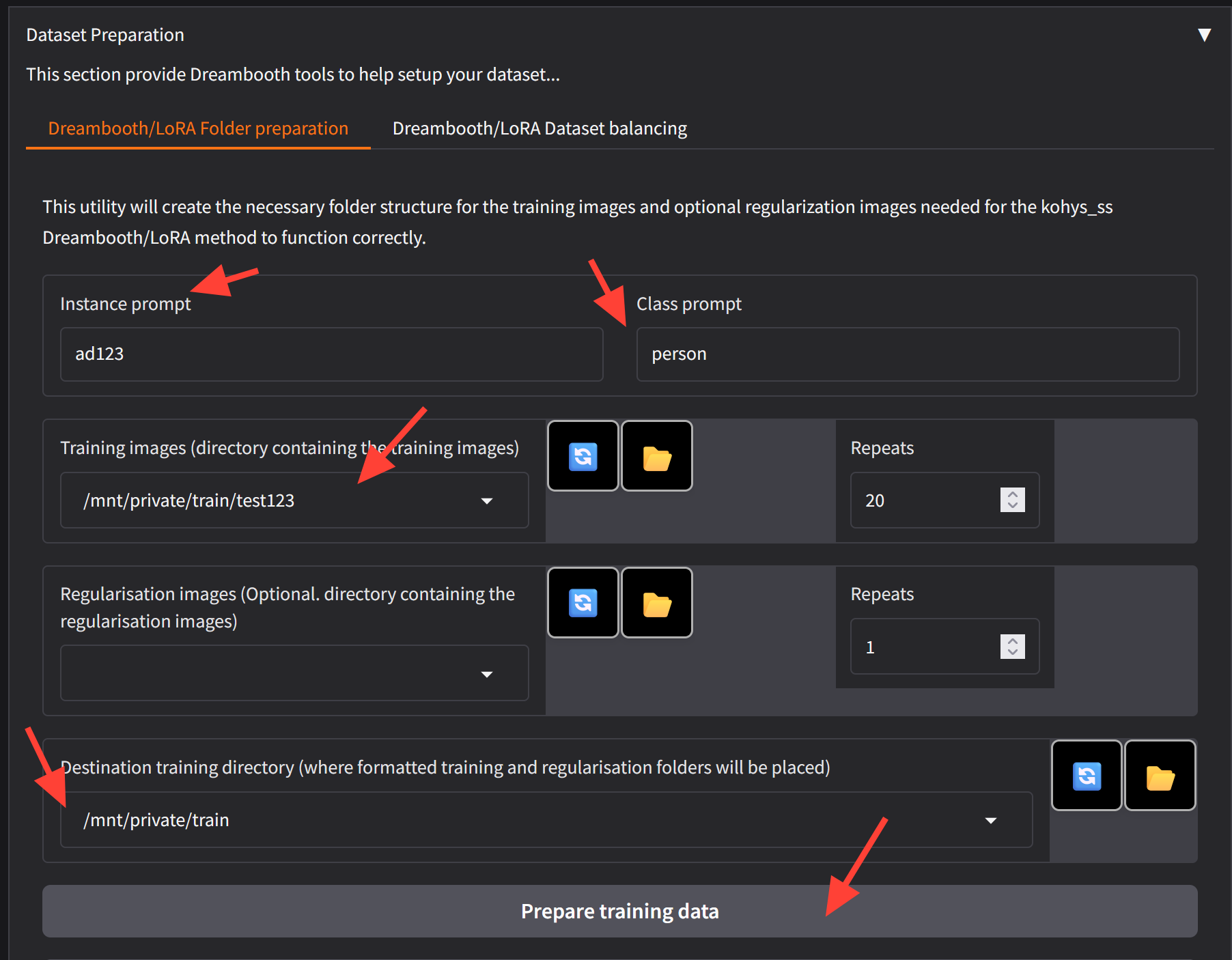Open the Regularisation images directory dropdown
Viewport: 1232px width, 960px height.
point(486,674)
